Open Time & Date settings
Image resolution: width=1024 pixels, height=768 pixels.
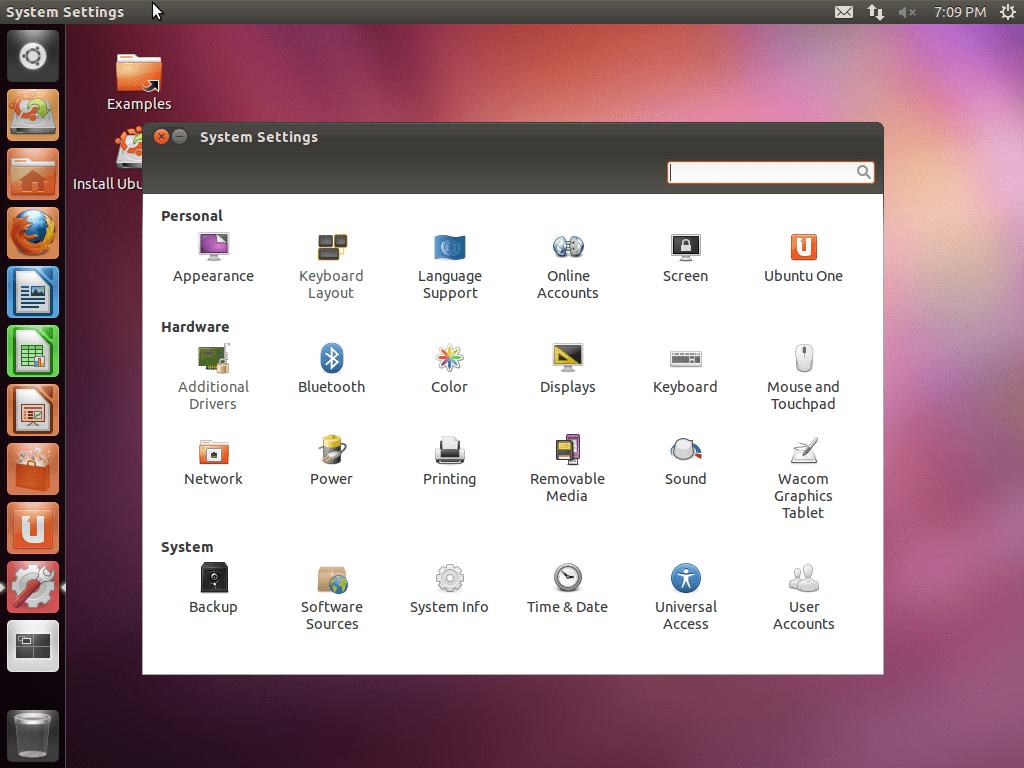(568, 589)
